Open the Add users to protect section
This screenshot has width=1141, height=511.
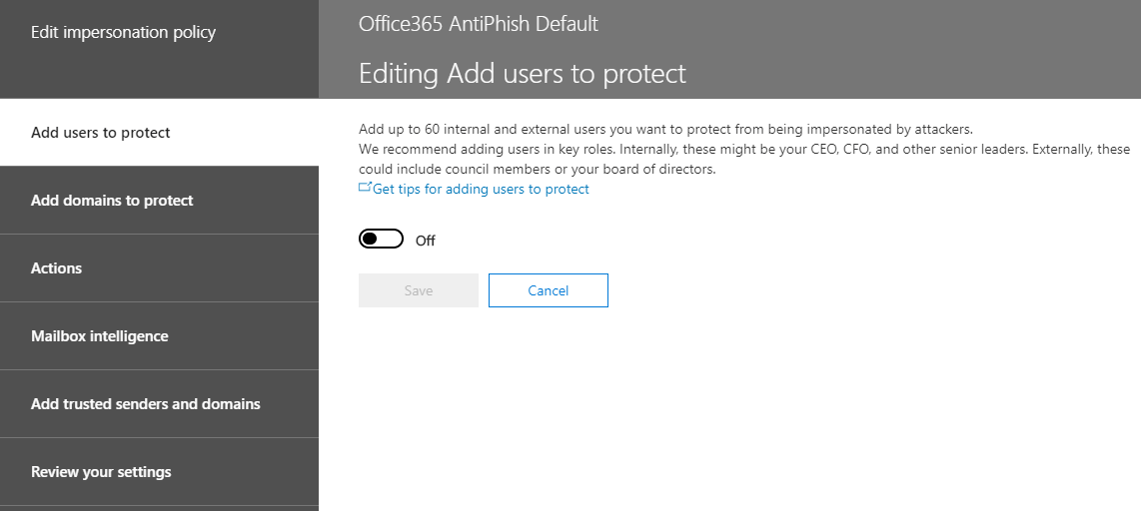(x=159, y=132)
